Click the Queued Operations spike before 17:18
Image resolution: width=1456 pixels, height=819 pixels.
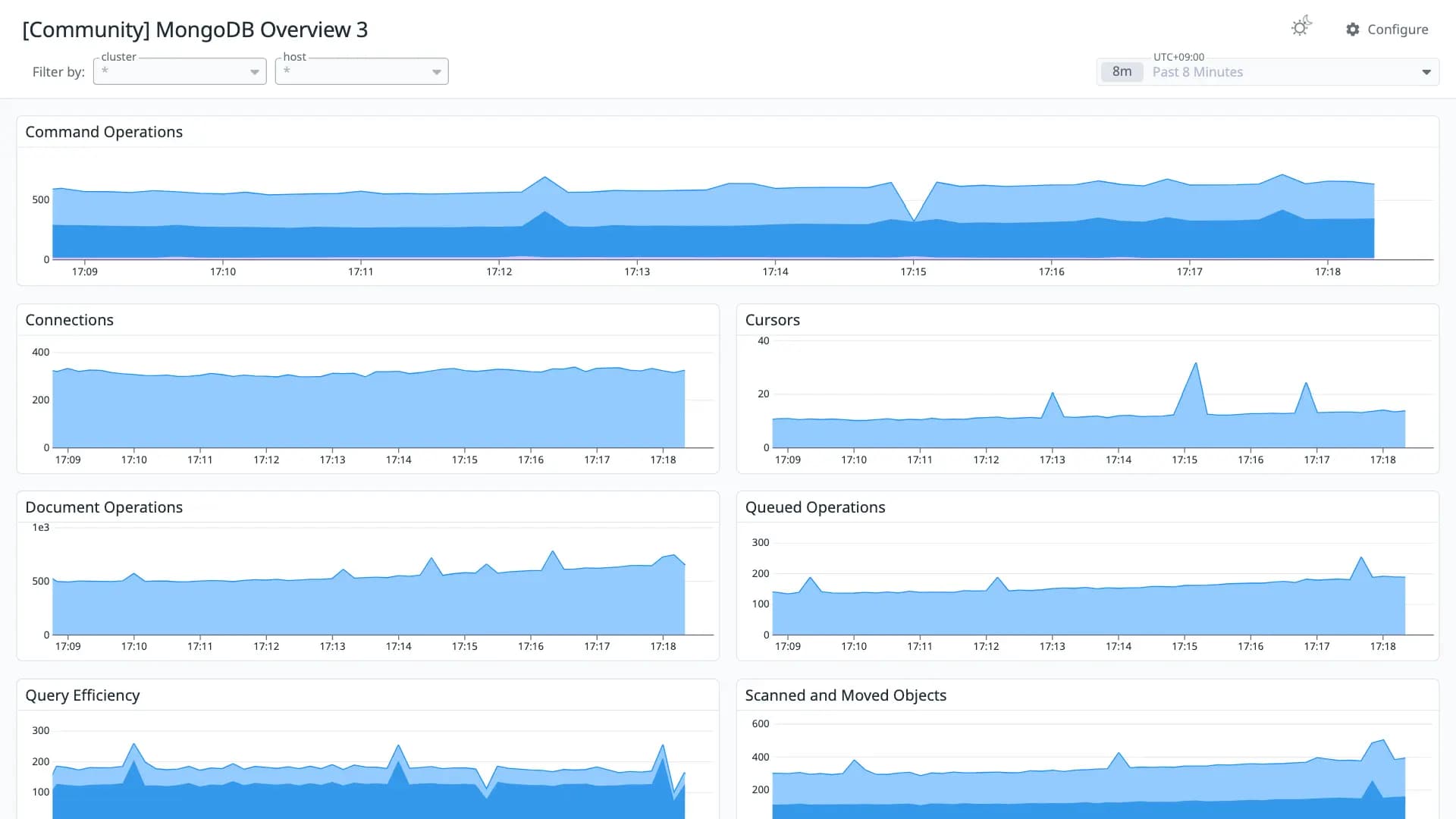point(1362,558)
